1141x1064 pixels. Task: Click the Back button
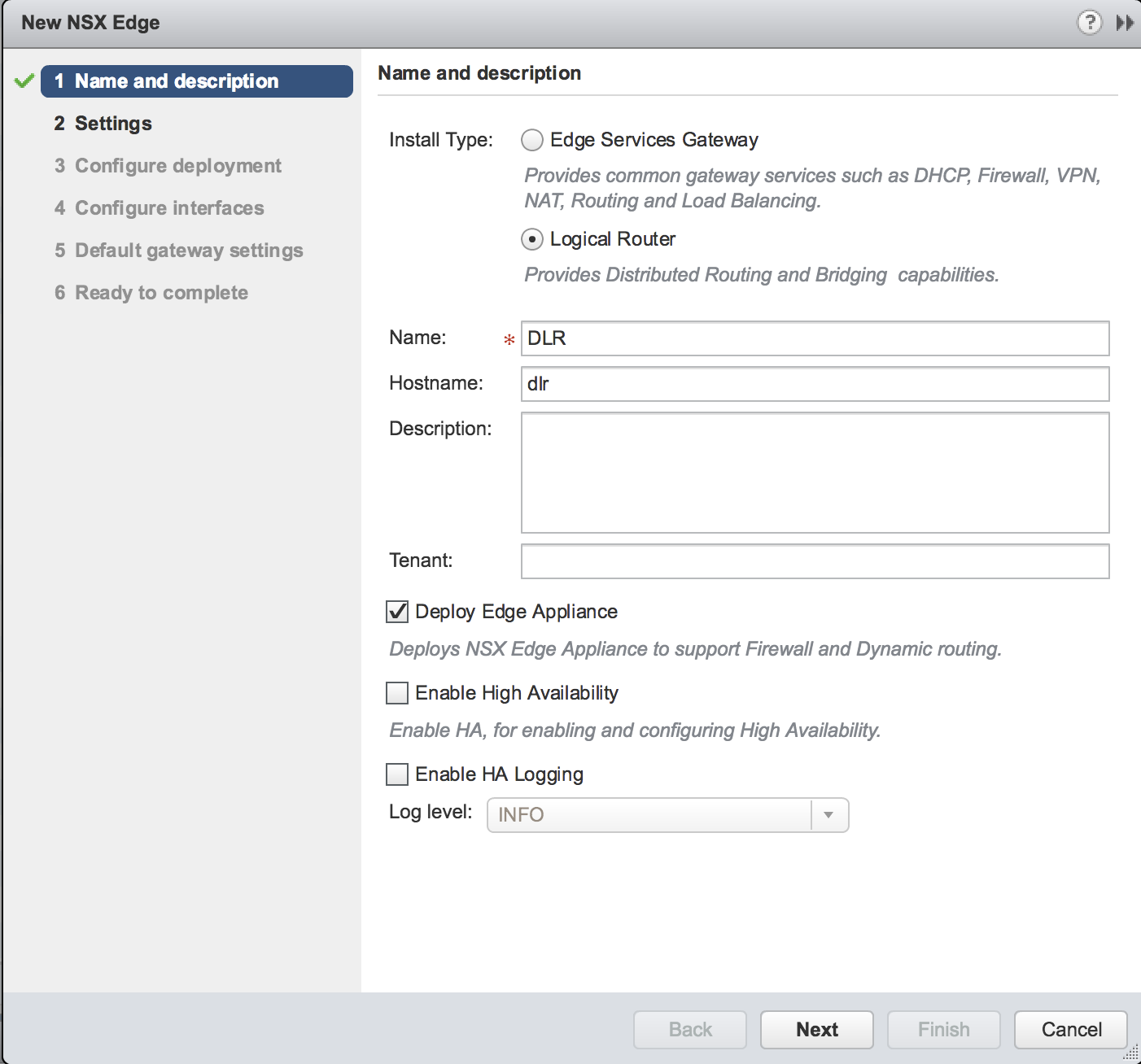pos(690,1030)
